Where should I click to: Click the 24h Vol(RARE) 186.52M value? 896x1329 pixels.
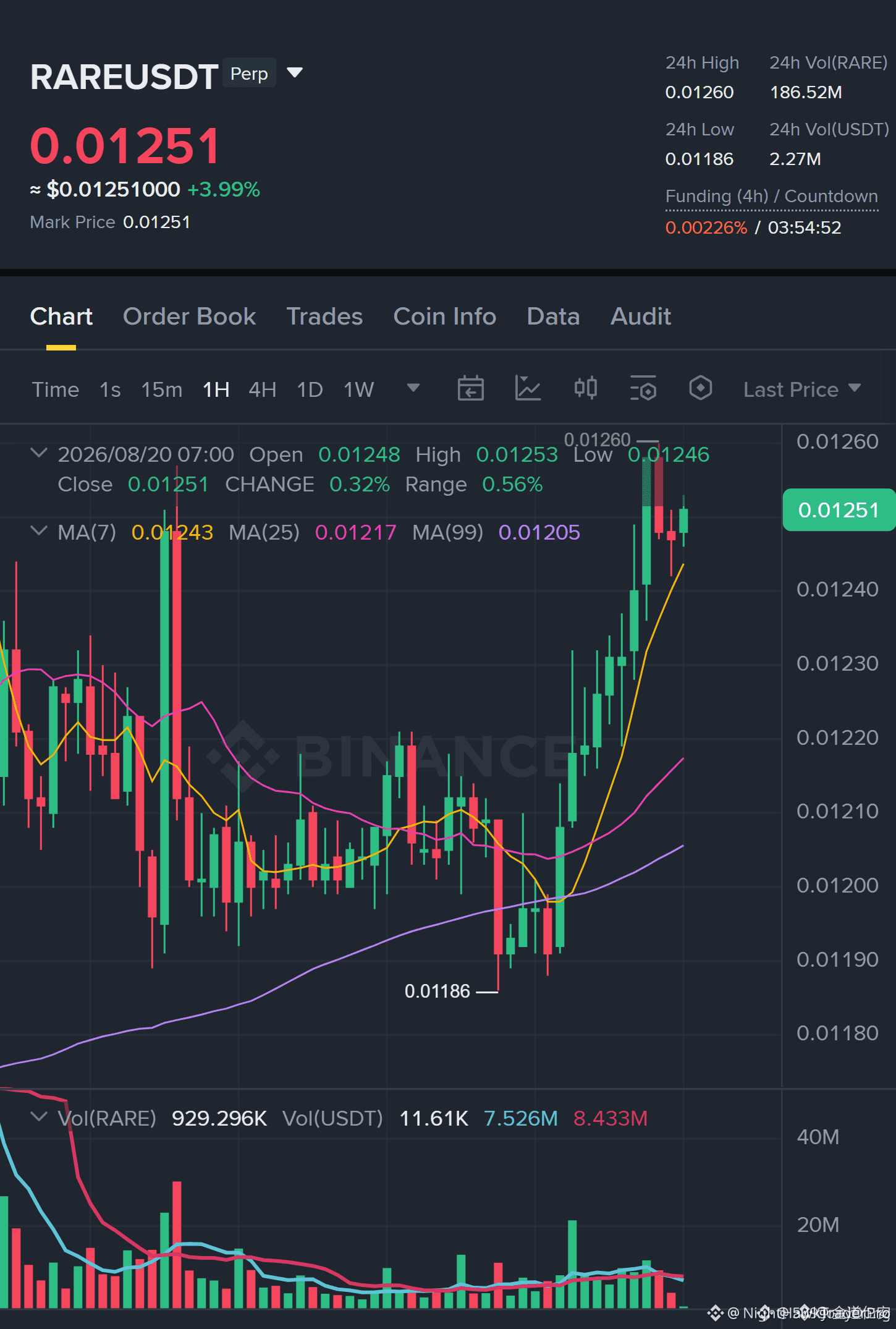coord(806,92)
